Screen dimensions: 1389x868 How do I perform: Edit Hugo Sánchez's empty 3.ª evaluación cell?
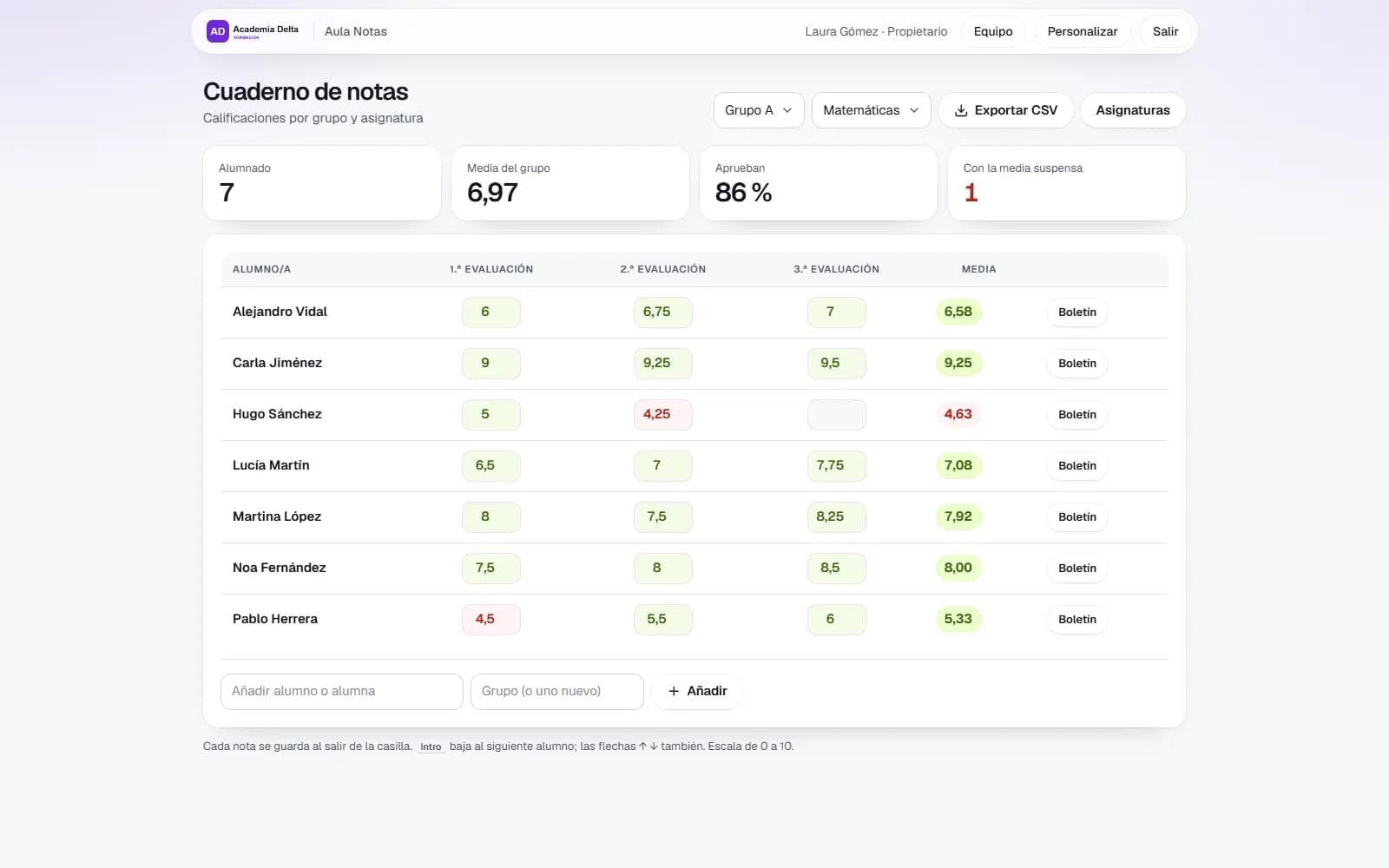click(837, 415)
